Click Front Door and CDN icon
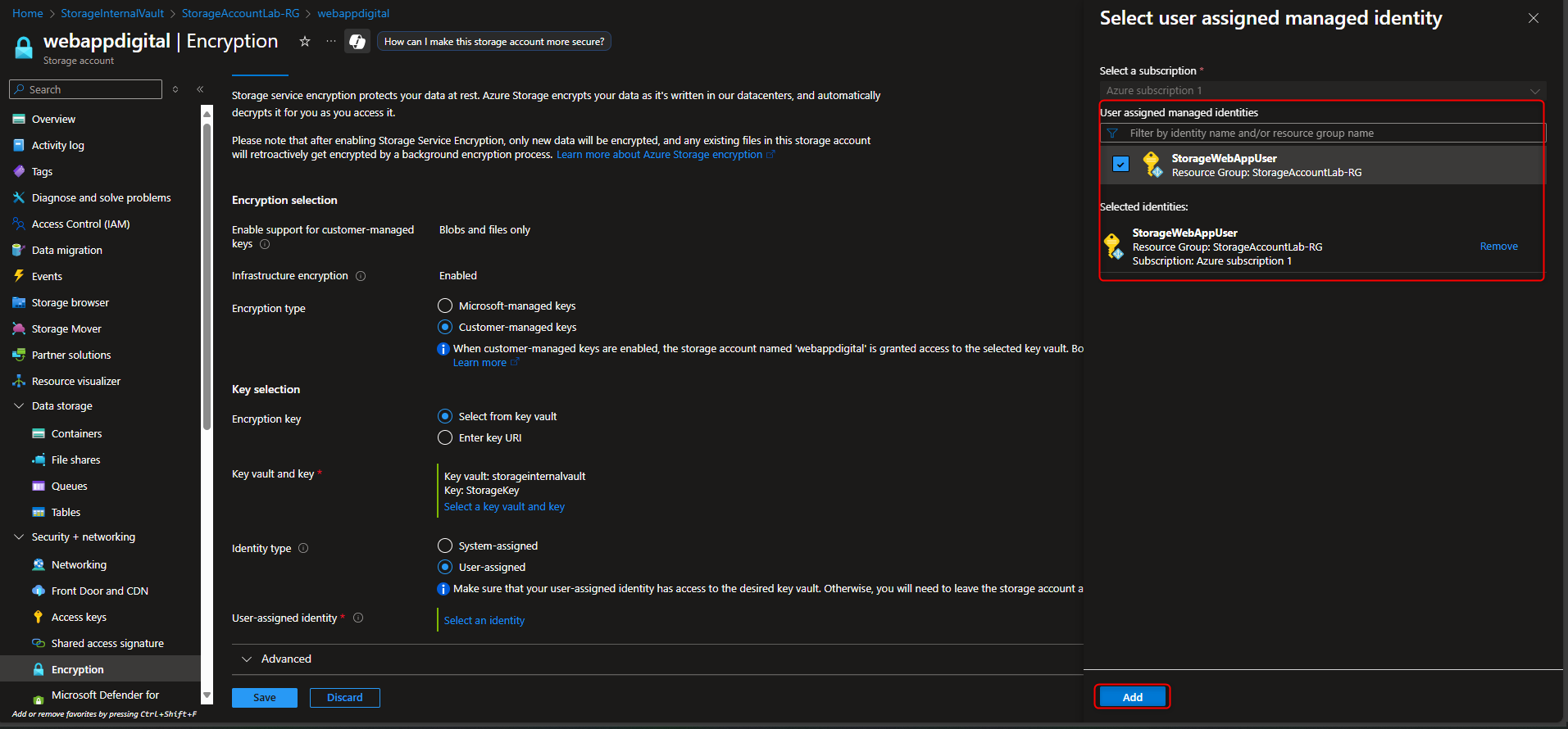1568x729 pixels. coord(39,591)
